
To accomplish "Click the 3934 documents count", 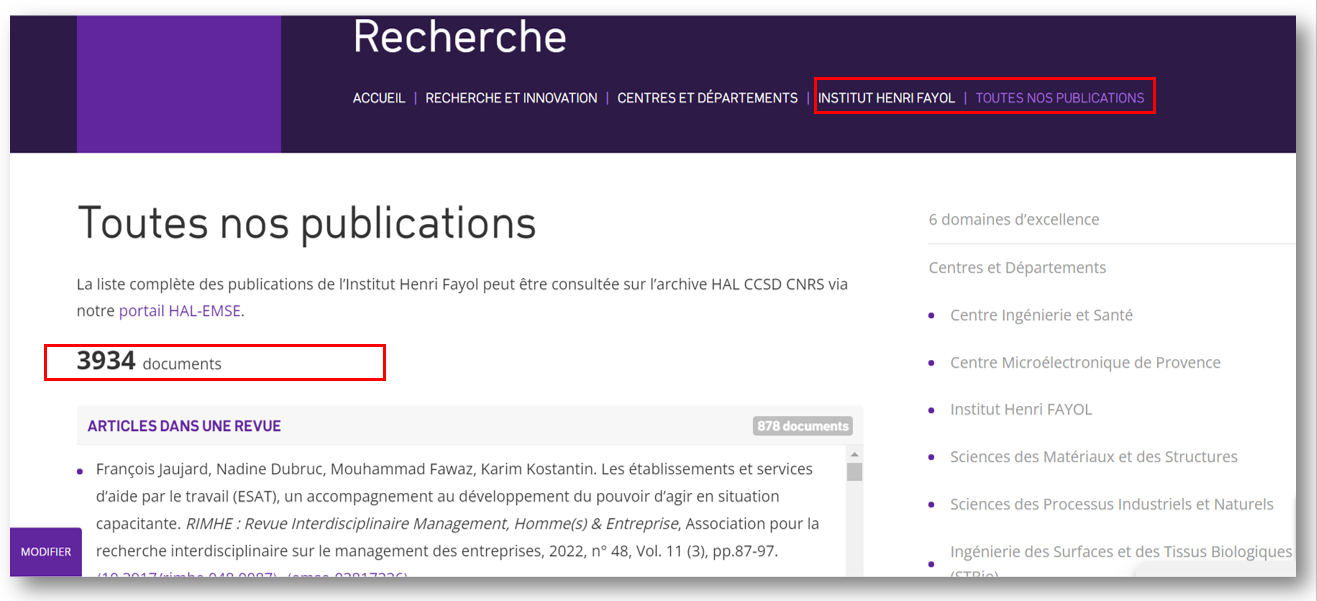I will click(x=149, y=362).
